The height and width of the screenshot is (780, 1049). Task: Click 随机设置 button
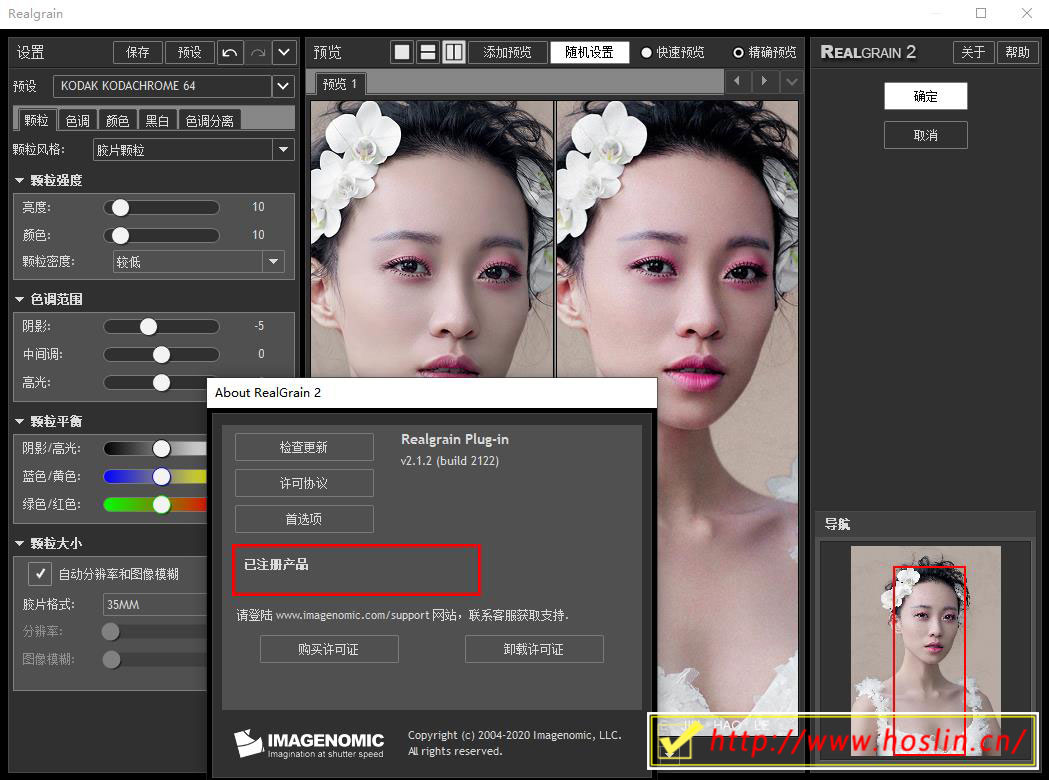589,52
